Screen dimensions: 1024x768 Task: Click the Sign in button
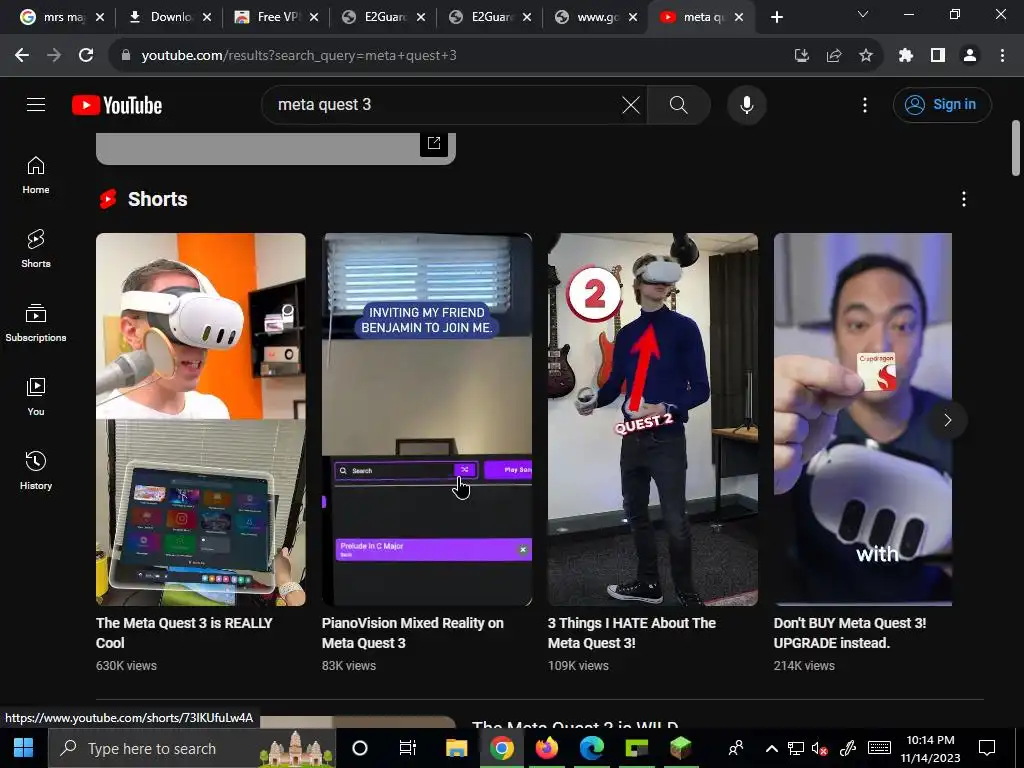(942, 104)
